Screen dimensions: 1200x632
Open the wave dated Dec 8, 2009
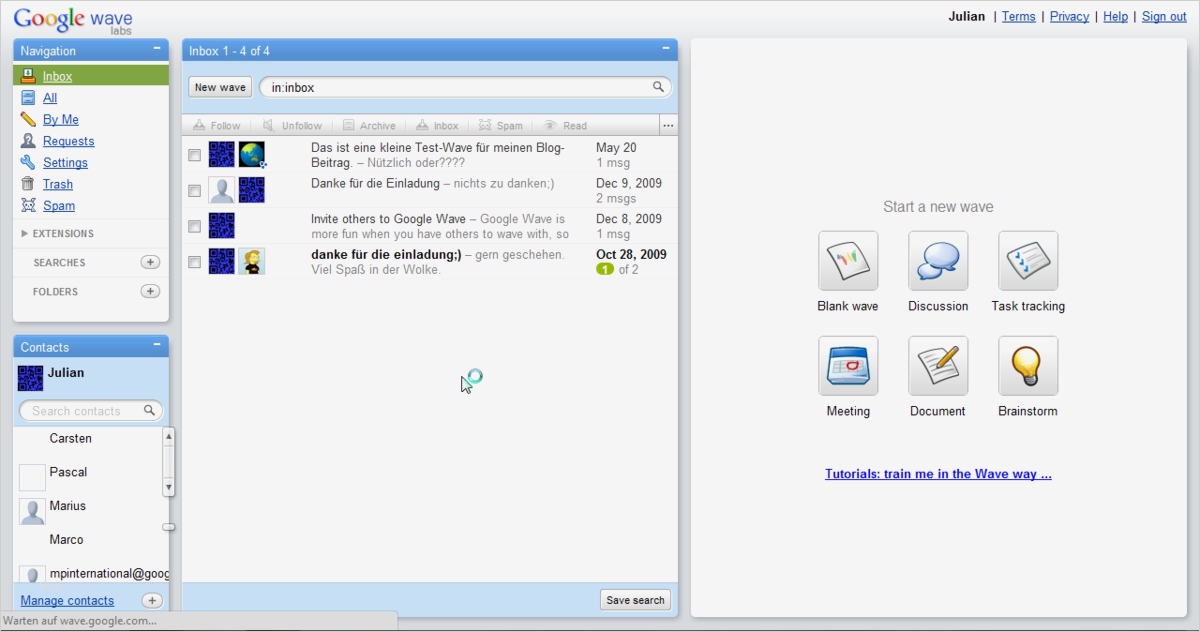click(430, 226)
